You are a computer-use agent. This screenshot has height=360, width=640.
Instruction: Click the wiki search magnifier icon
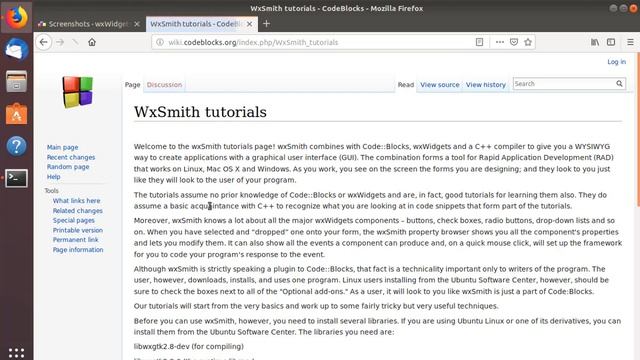pos(619,84)
